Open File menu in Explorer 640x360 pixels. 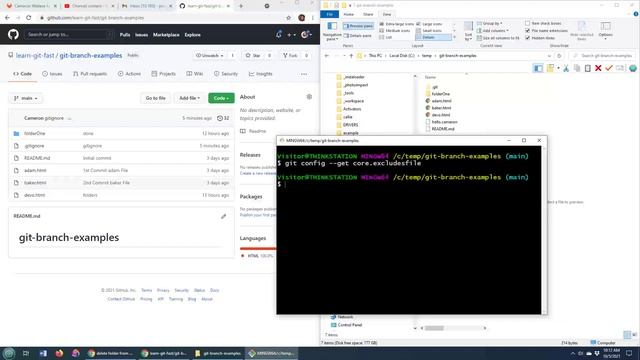tap(329, 14)
